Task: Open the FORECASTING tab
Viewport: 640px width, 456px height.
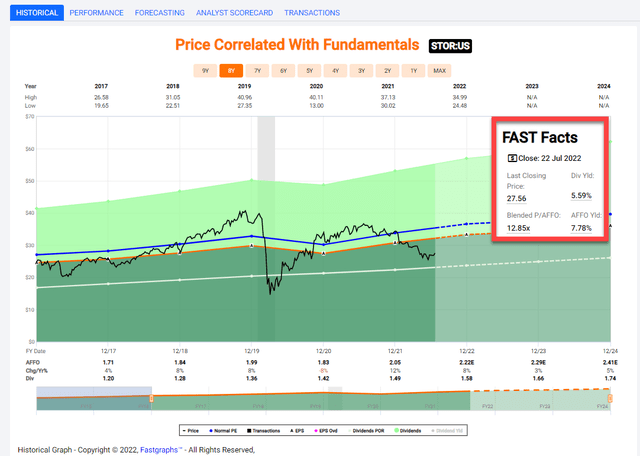Action: click(x=160, y=13)
